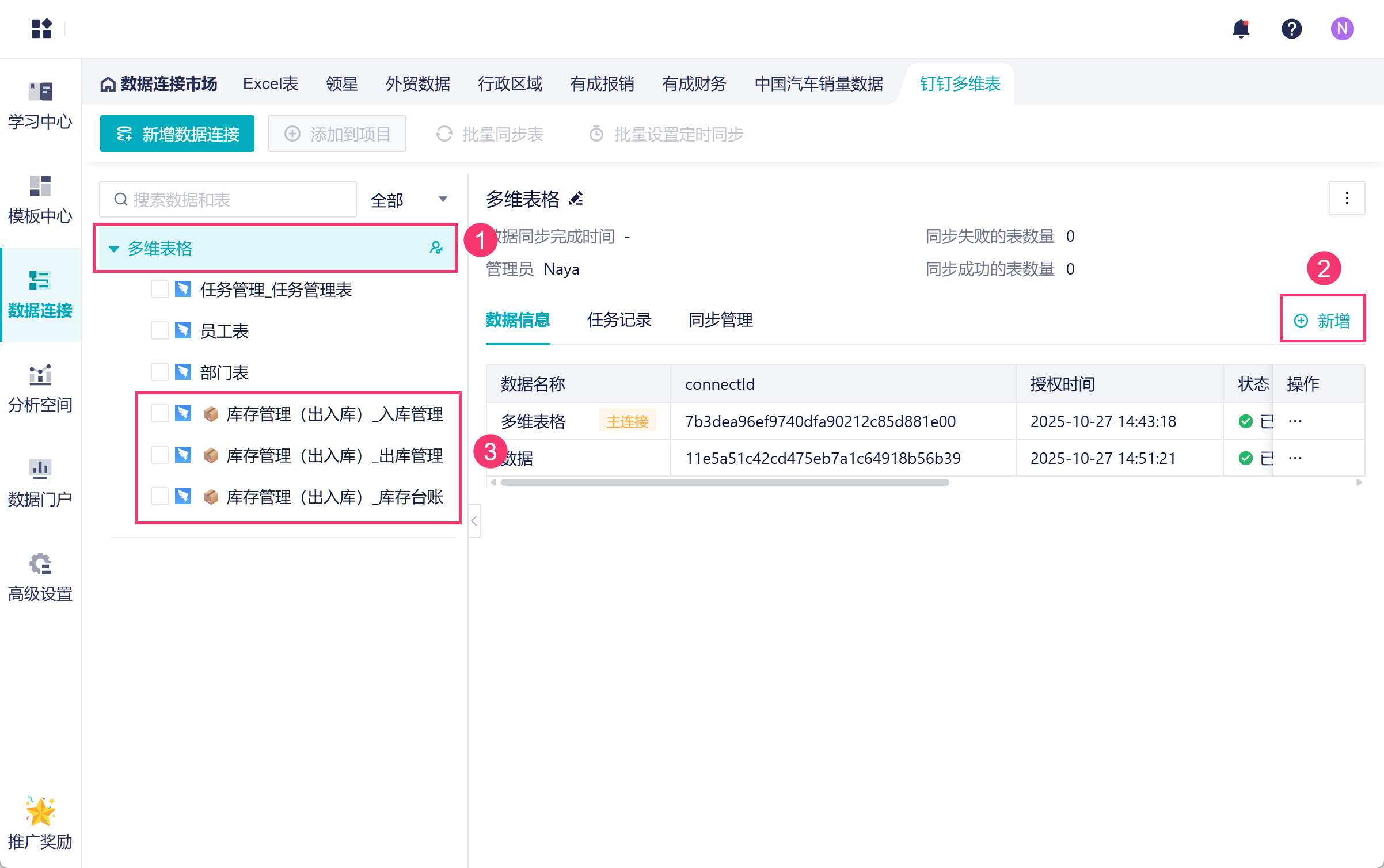Open the Excel表 tab
The image size is (1384, 868).
pyautogui.click(x=271, y=84)
